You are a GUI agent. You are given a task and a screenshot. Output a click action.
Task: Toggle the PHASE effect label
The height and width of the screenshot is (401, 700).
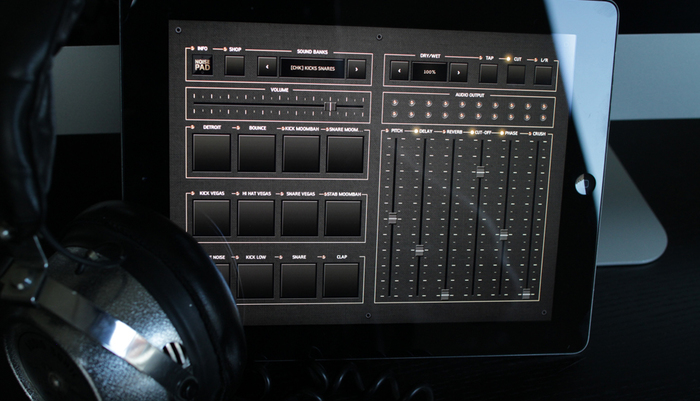pyautogui.click(x=511, y=134)
